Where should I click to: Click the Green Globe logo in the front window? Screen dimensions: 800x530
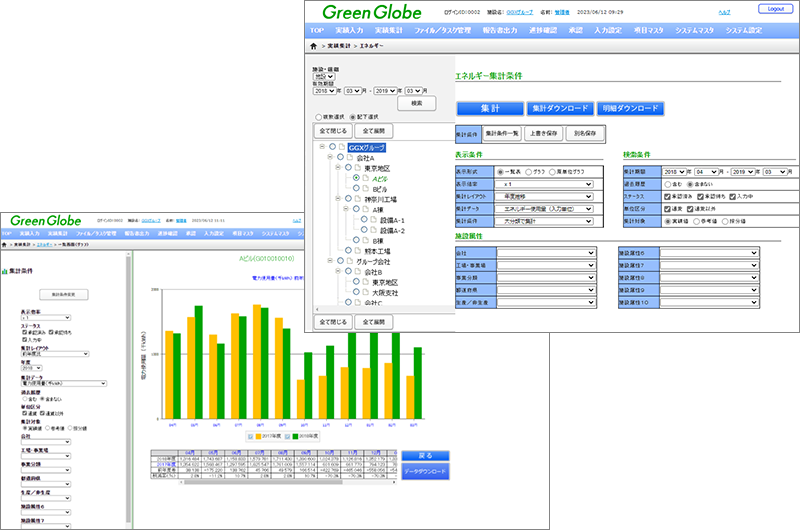(371, 12)
